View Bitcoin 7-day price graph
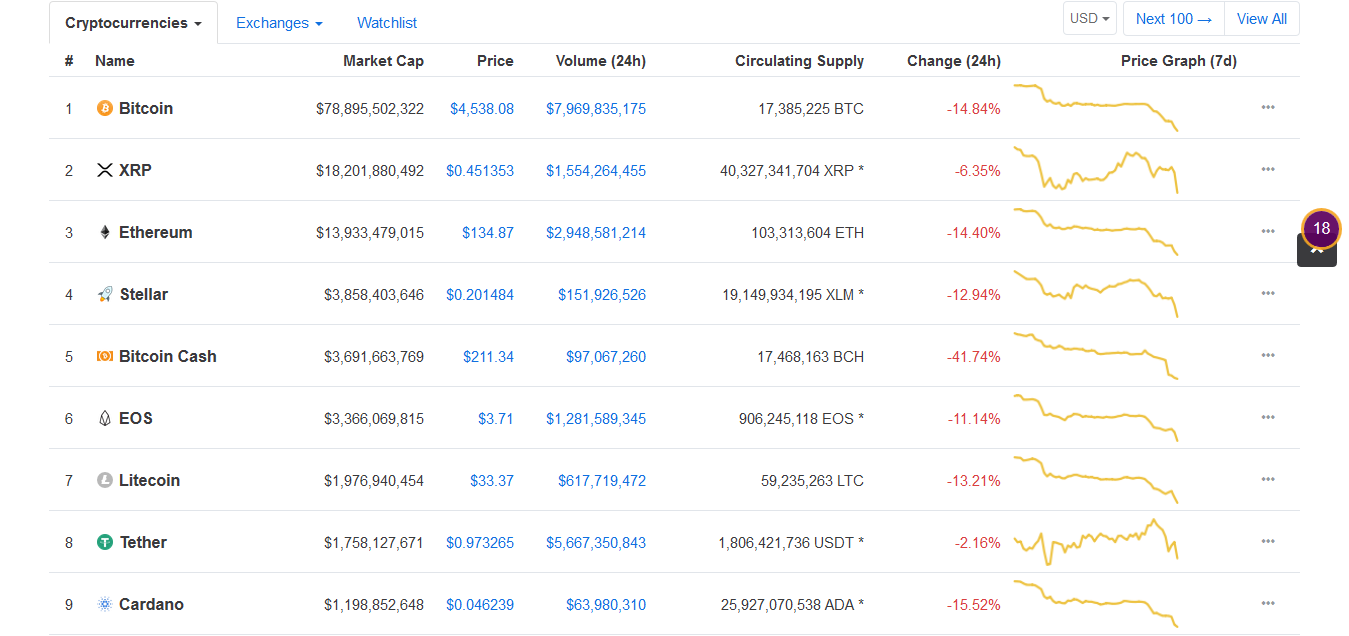Viewport: 1349px width, 636px height. [x=1096, y=107]
